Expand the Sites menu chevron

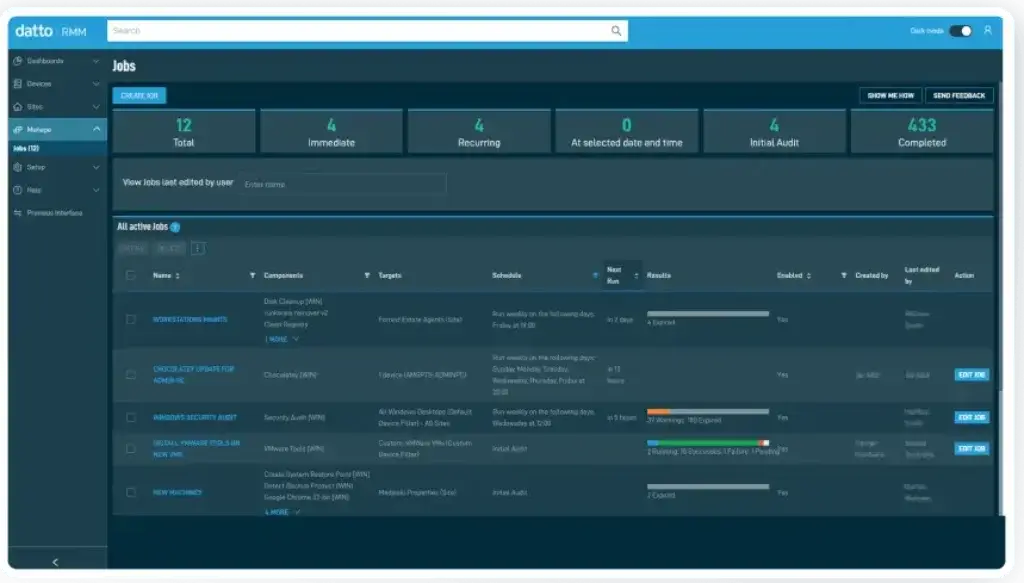coord(96,106)
